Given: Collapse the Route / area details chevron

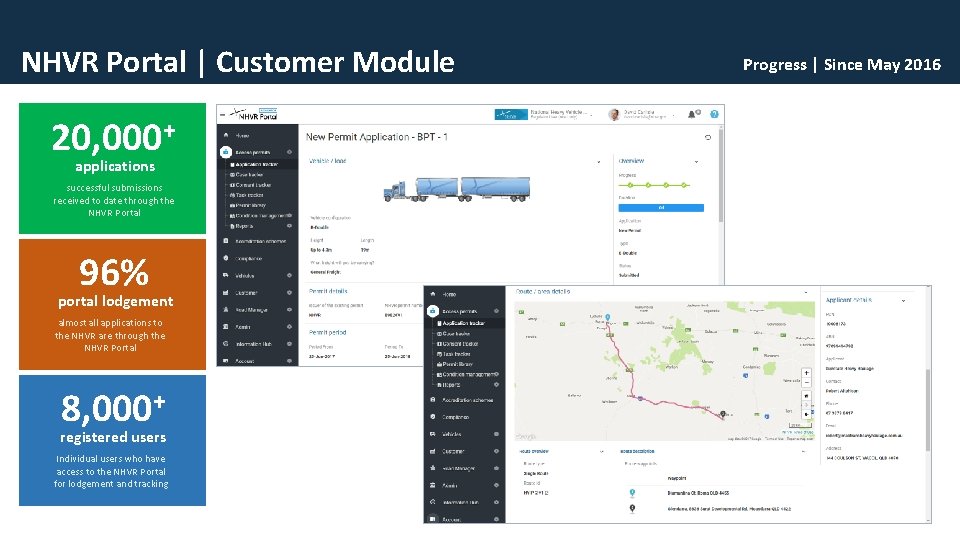Looking at the screenshot, I should (x=806, y=292).
